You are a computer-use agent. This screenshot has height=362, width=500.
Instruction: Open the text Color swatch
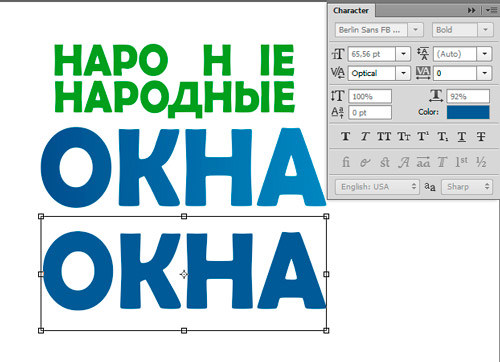468,112
